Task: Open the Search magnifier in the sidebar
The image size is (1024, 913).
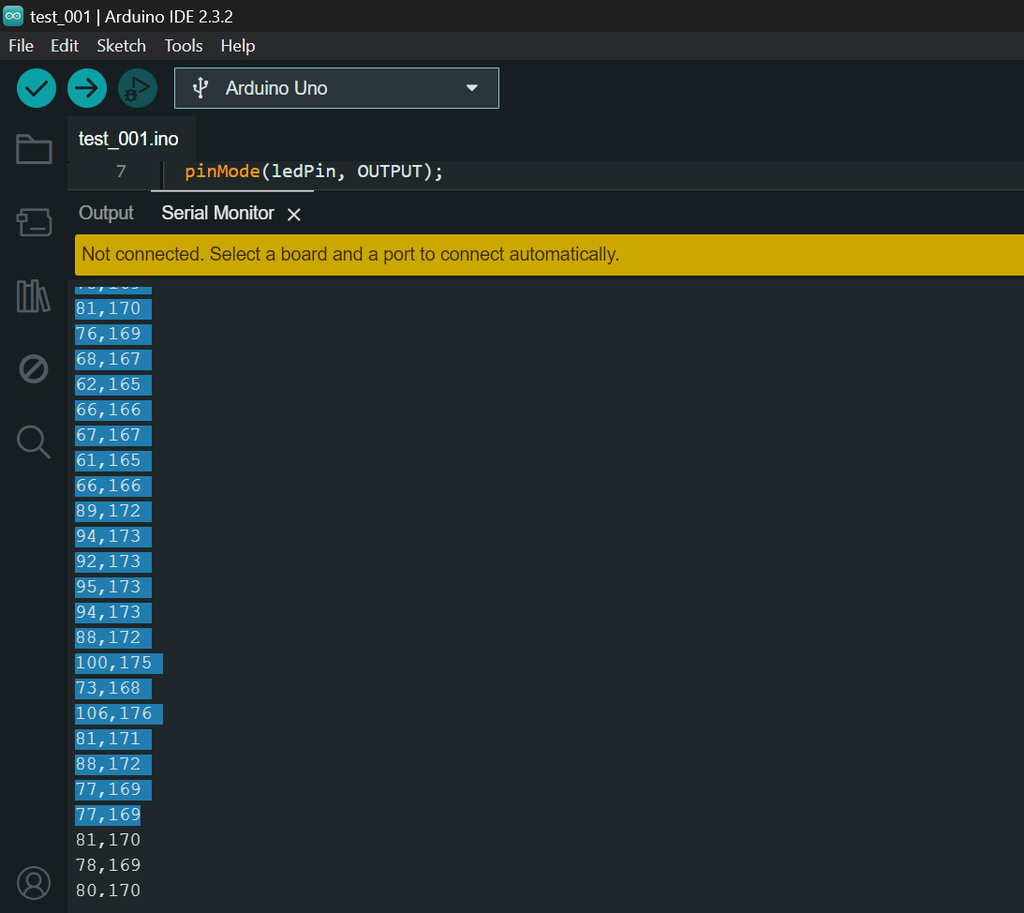Action: 34,441
